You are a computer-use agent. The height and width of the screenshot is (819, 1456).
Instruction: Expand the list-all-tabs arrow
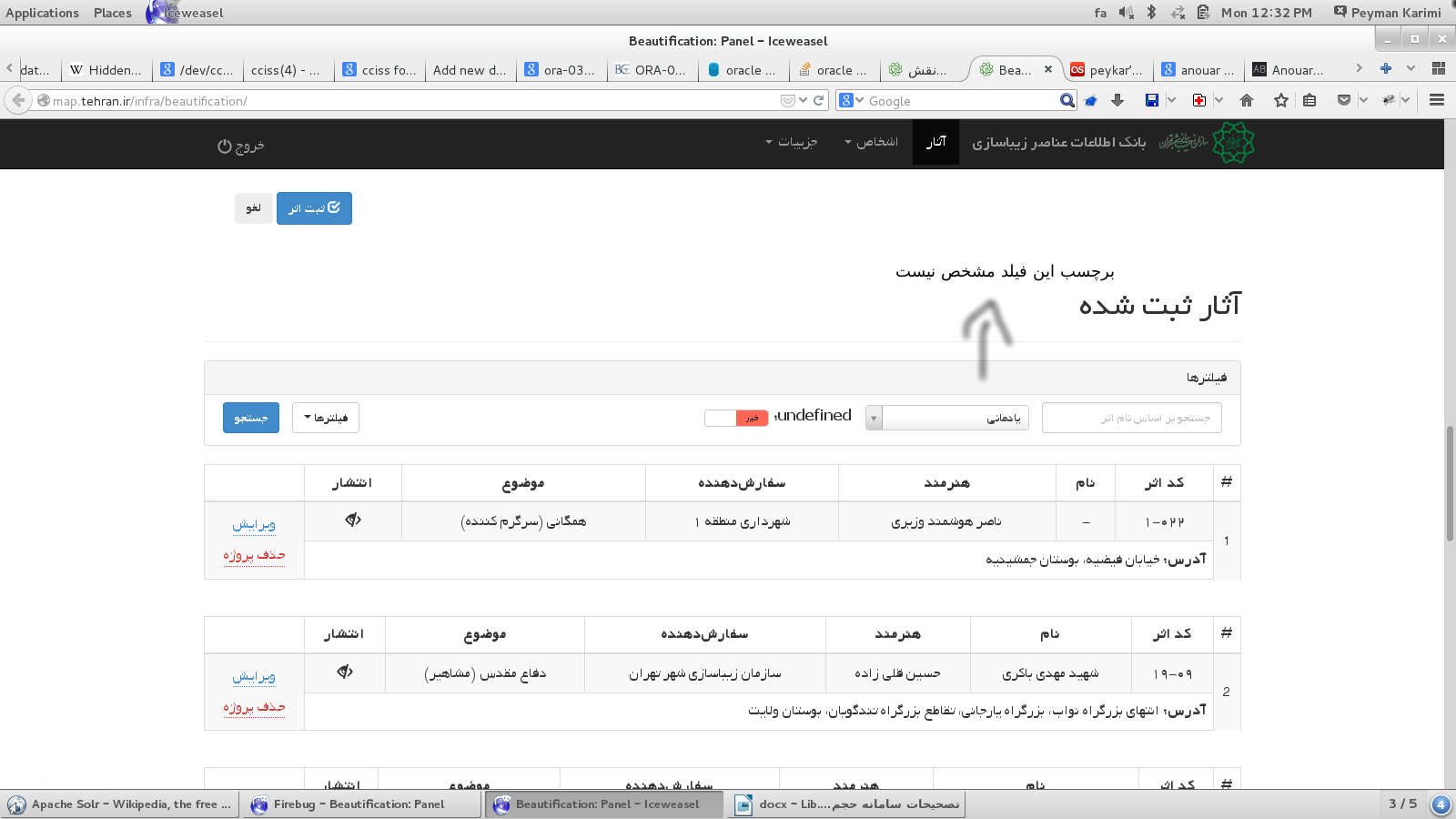pos(1410,68)
